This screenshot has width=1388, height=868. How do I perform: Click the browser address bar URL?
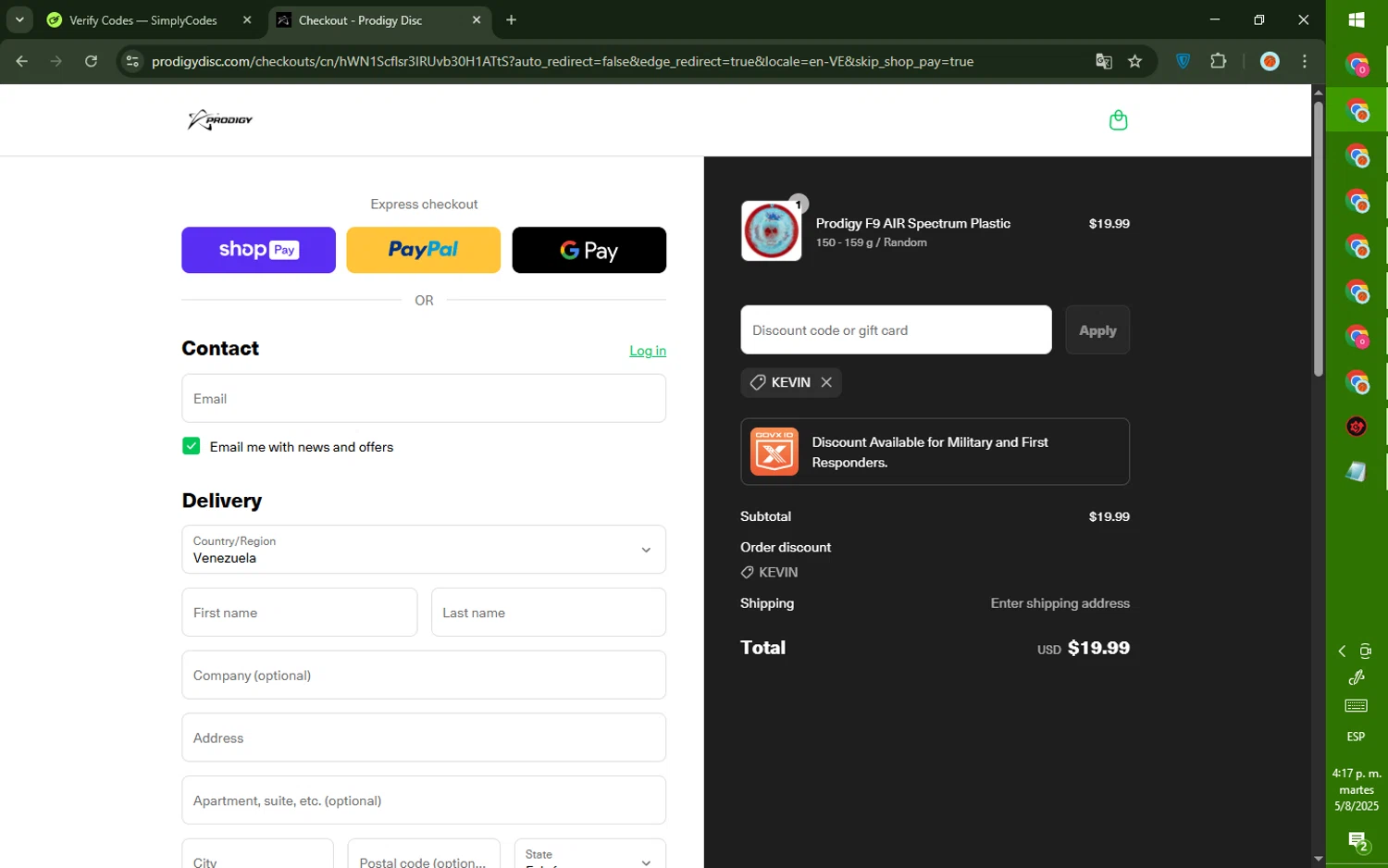click(x=563, y=61)
